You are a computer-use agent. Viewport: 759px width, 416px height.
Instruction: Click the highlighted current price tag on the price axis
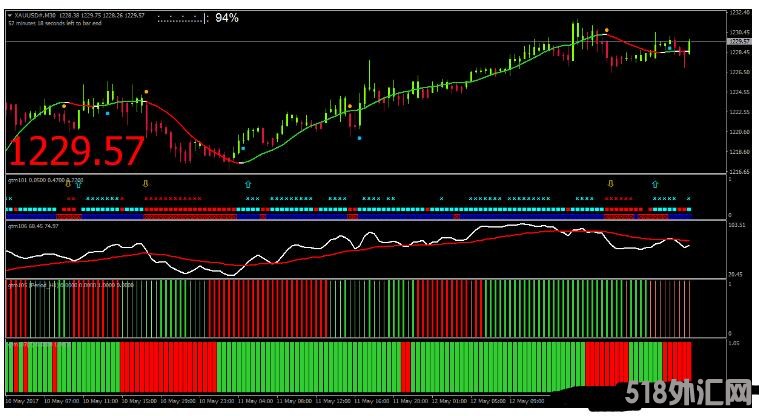click(739, 42)
